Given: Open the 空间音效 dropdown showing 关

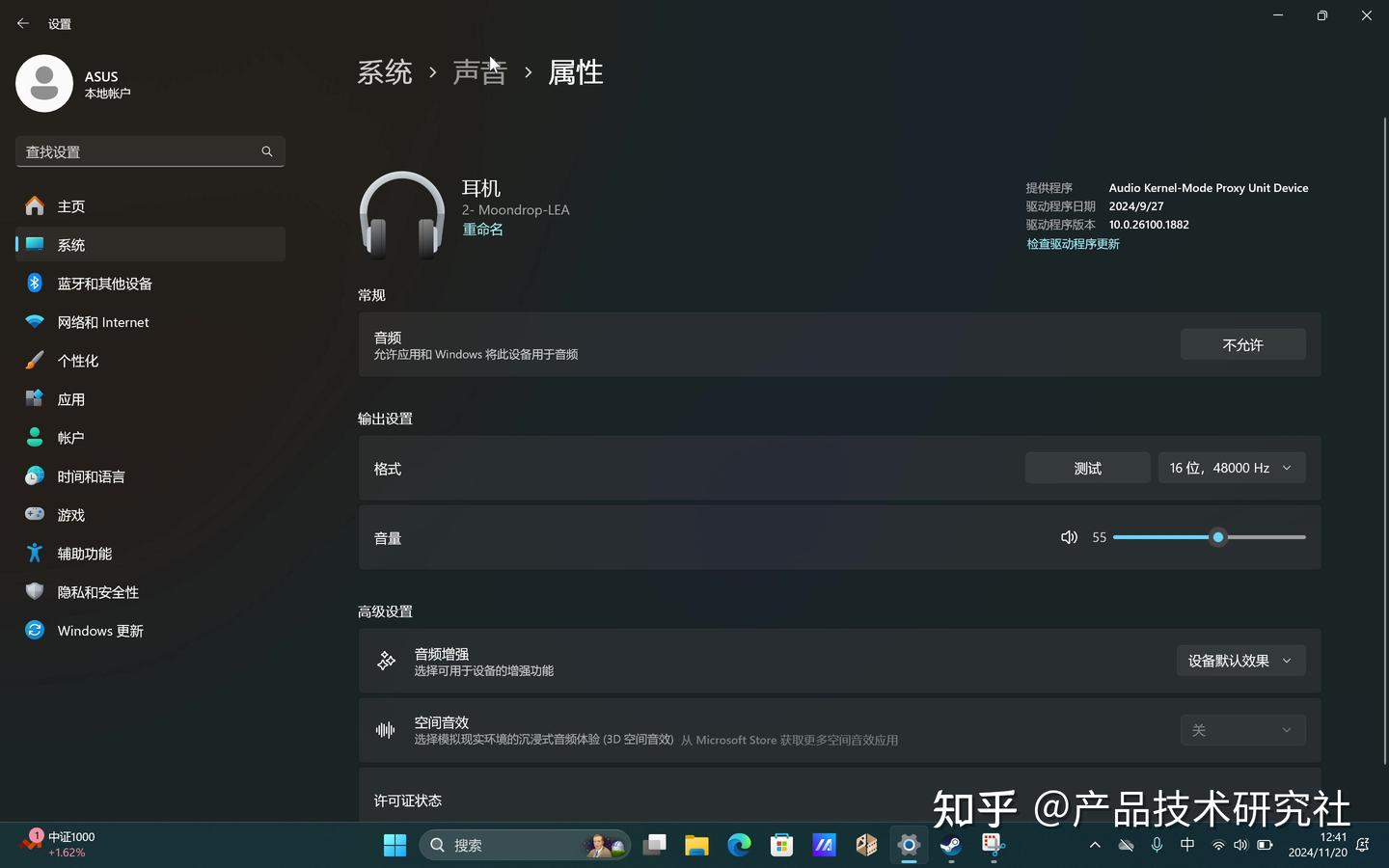Looking at the screenshot, I should point(1242,730).
